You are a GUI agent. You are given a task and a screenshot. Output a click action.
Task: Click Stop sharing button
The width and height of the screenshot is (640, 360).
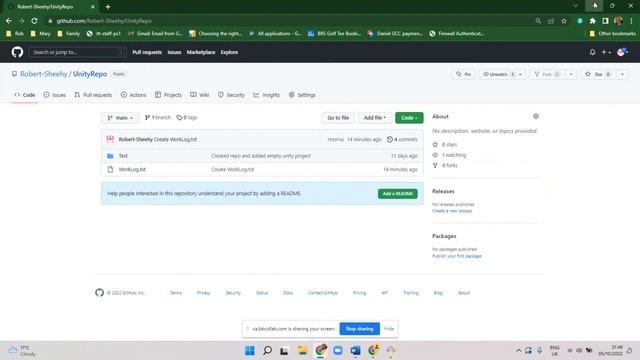359,329
